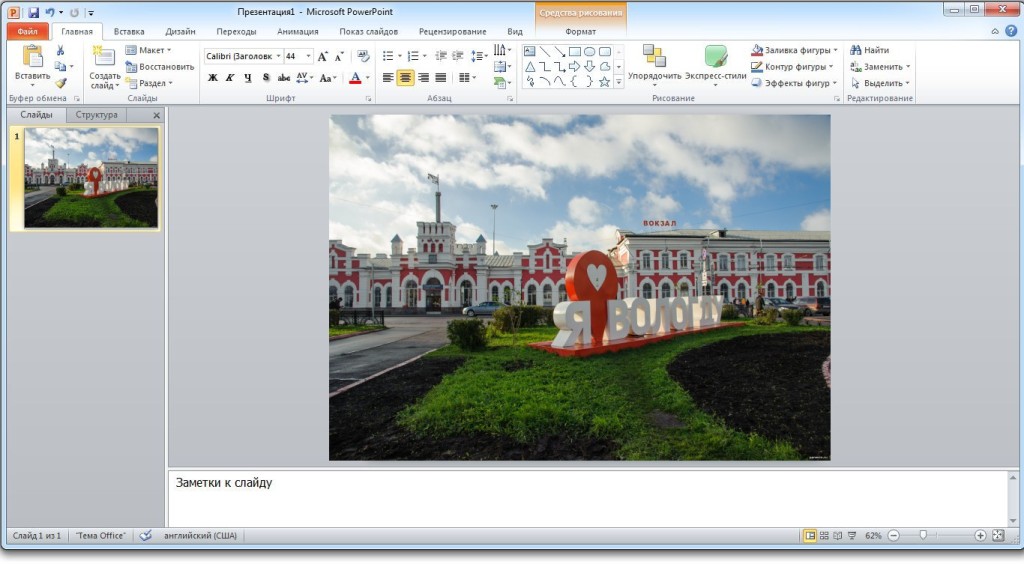This screenshot has height=564, width=1024.
Task: Select the arrow line shape
Action: tap(560, 52)
